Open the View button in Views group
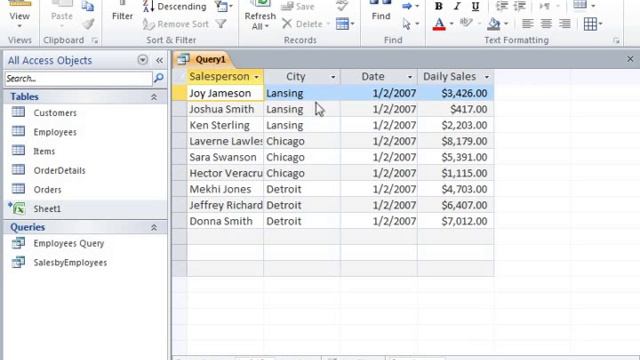Image resolution: width=640 pixels, height=360 pixels. tap(19, 16)
